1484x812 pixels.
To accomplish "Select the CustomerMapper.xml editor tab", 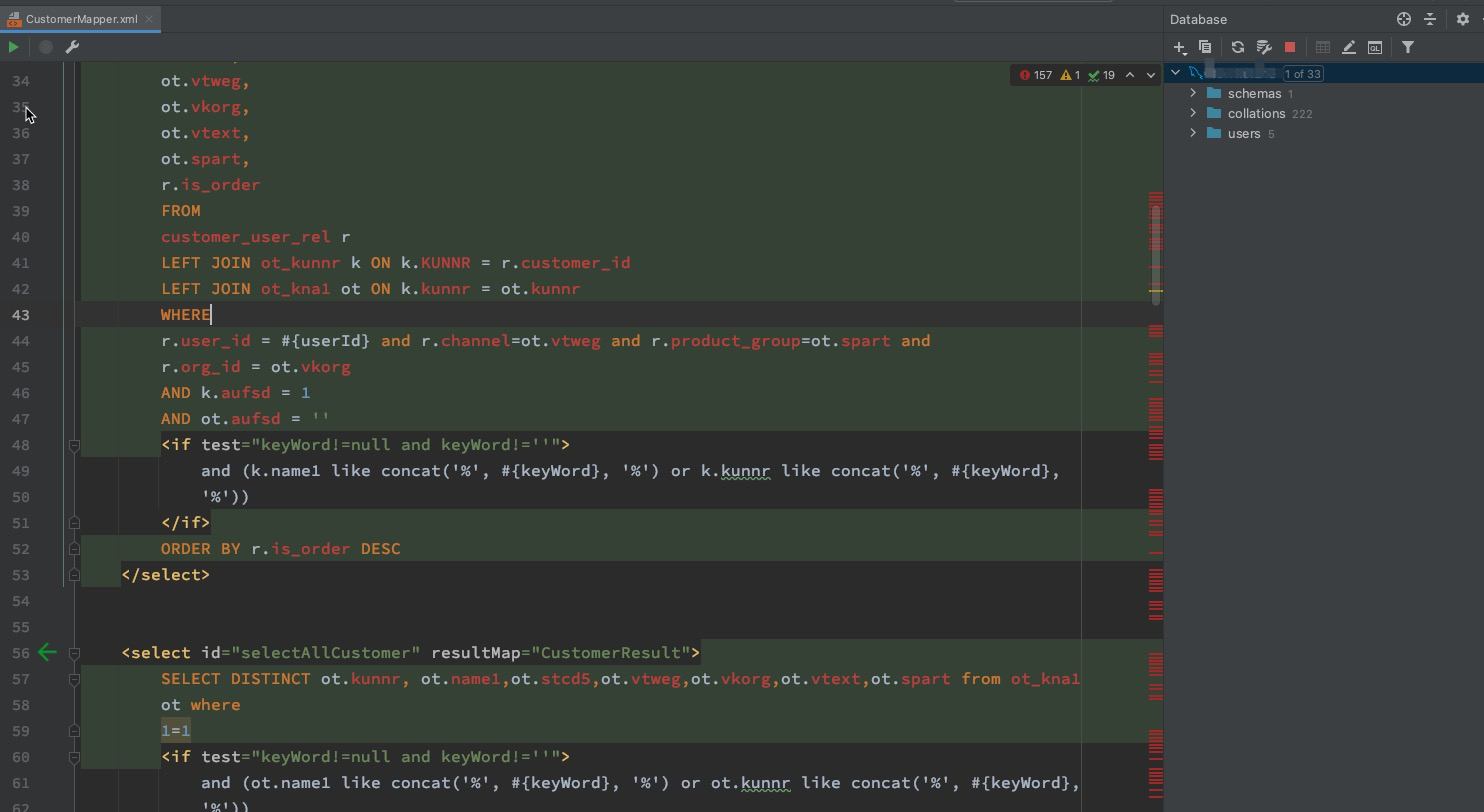I will (x=80, y=18).
